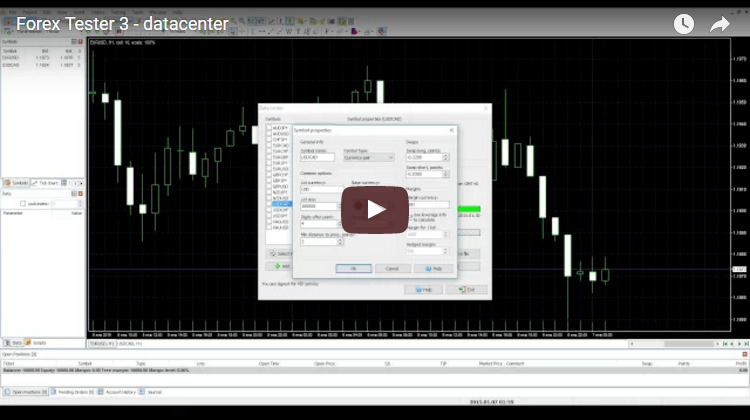Jump chart to the end arrow icon
Screen dimensions: 750x420
coord(746,344)
